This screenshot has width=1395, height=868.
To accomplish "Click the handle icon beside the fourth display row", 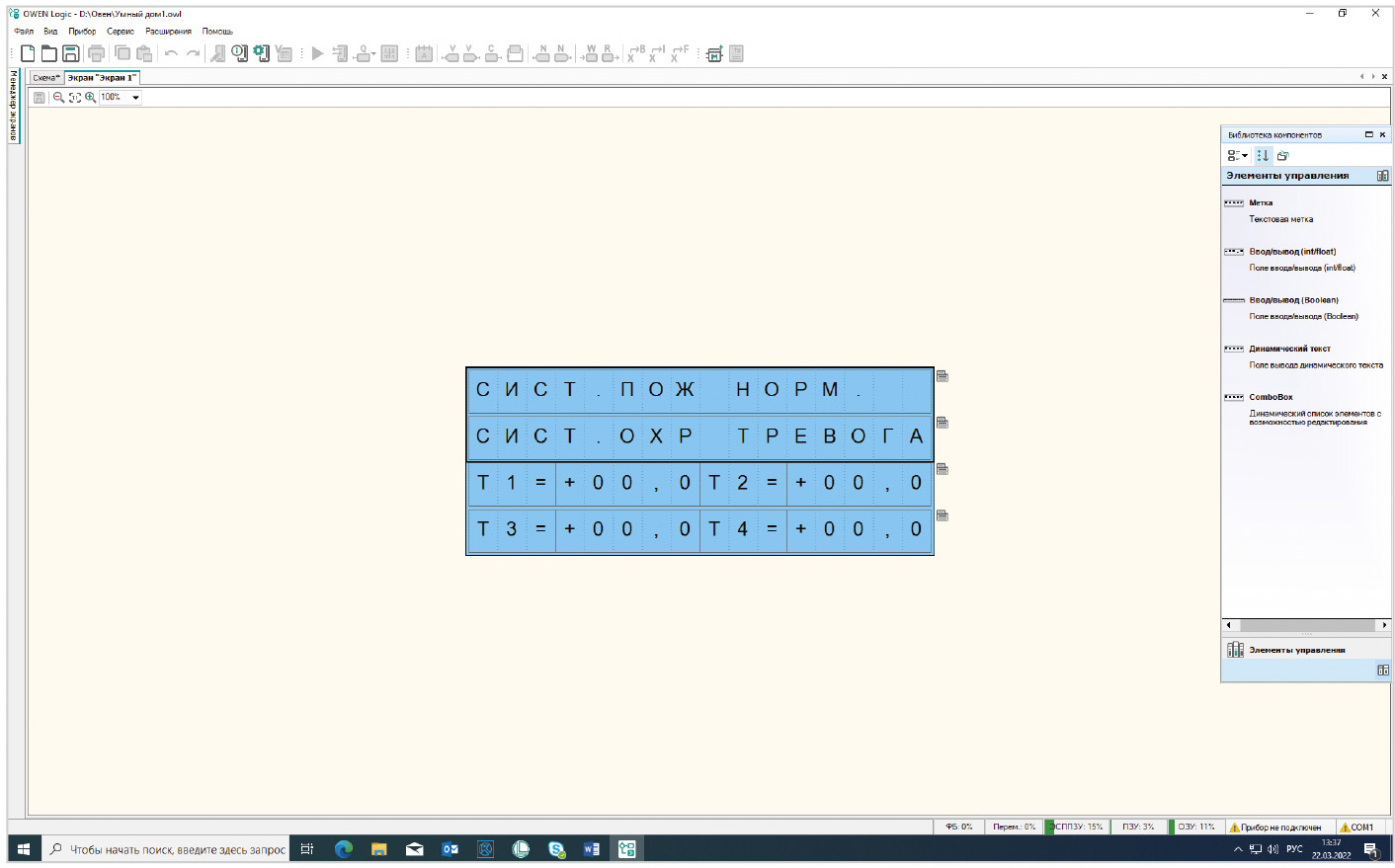I will click(x=943, y=515).
